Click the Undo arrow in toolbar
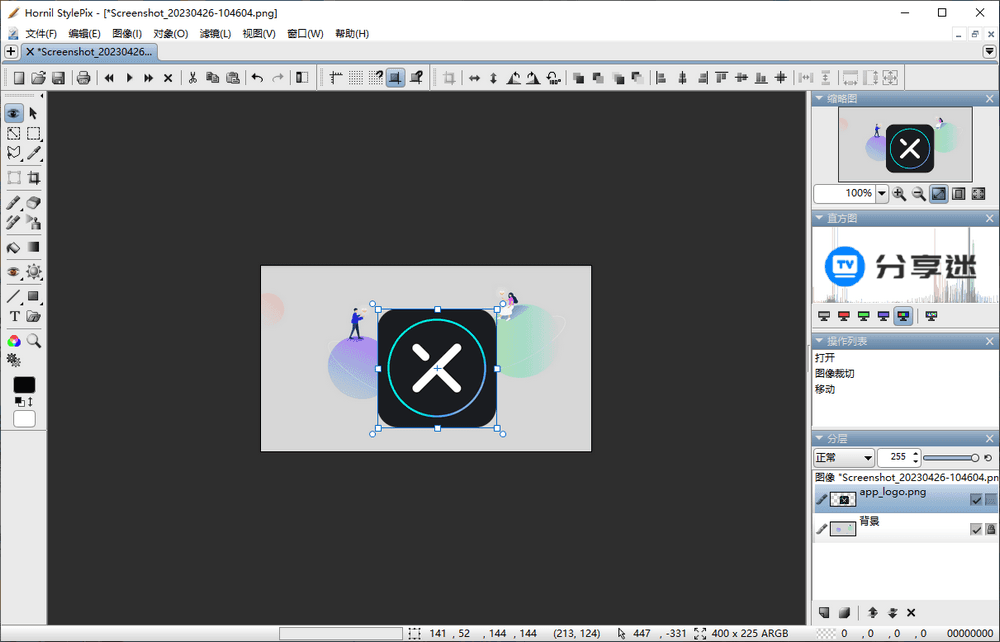 [x=257, y=78]
